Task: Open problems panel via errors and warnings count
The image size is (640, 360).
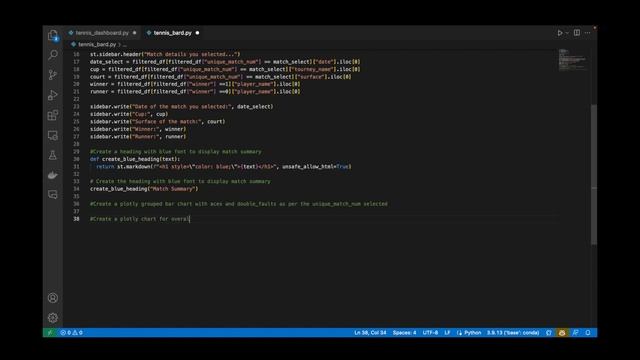Action: [71, 333]
